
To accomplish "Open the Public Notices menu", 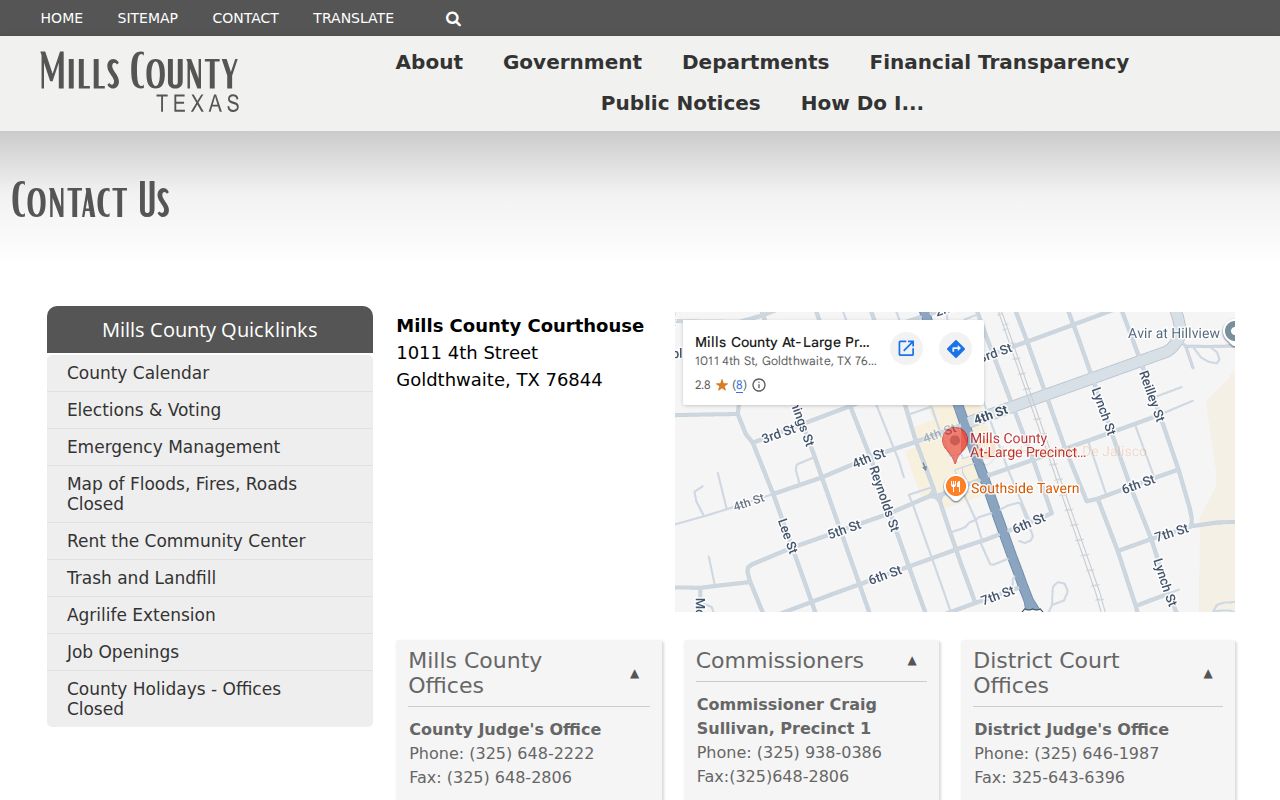I will (681, 103).
